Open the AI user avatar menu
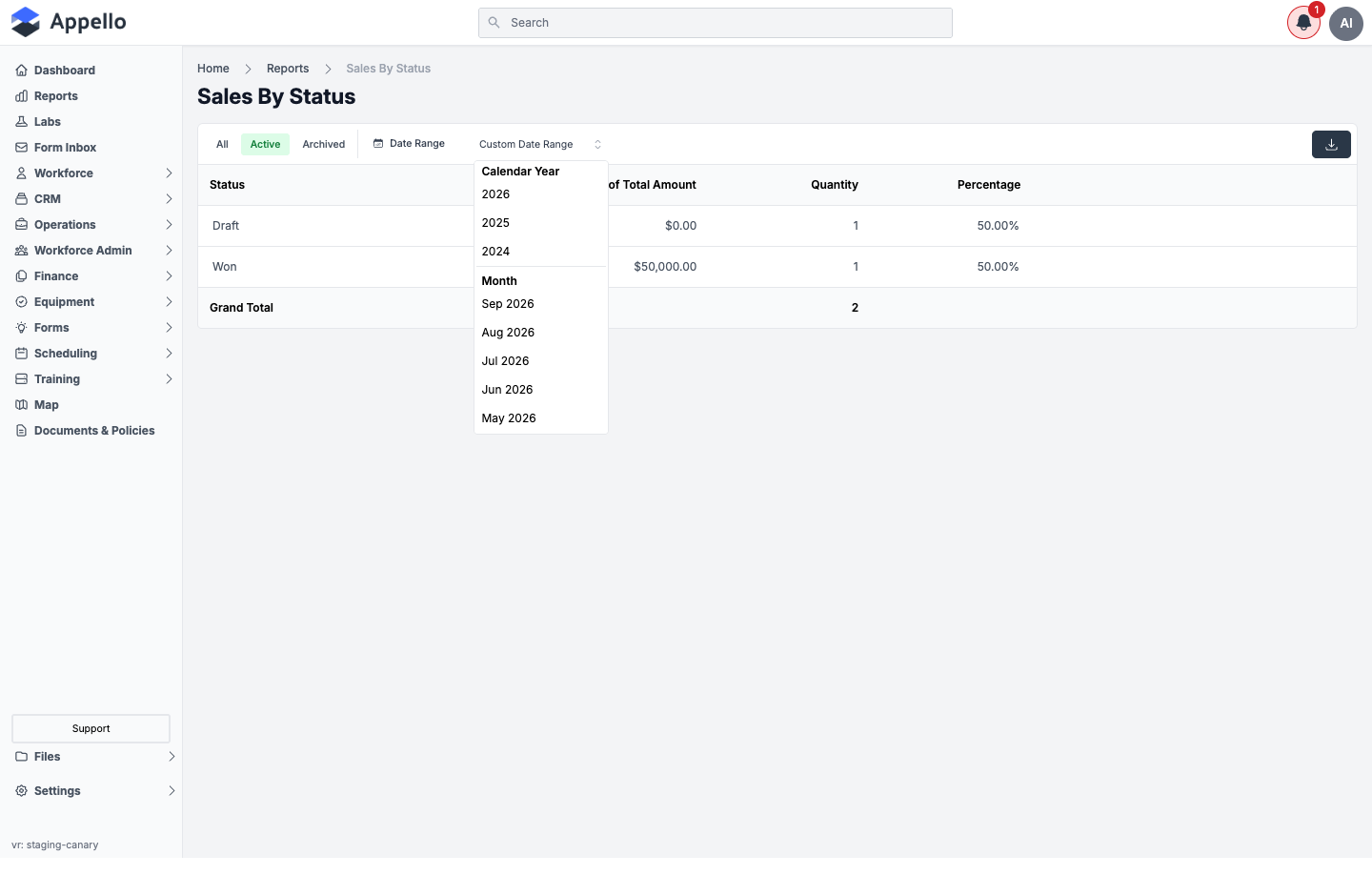This screenshot has height=875, width=1372. [1346, 23]
